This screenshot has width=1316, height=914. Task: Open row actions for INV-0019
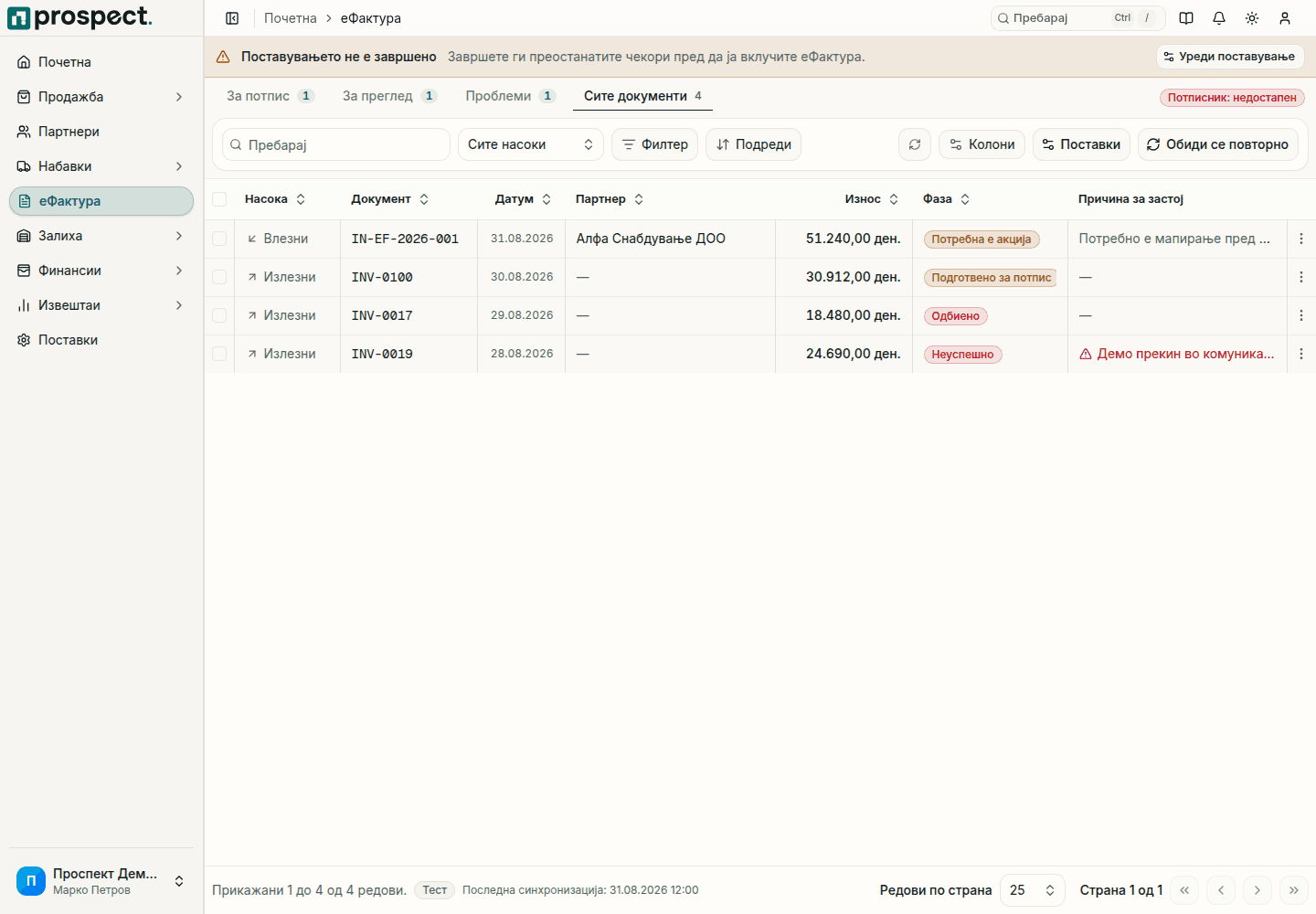pos(1301,354)
